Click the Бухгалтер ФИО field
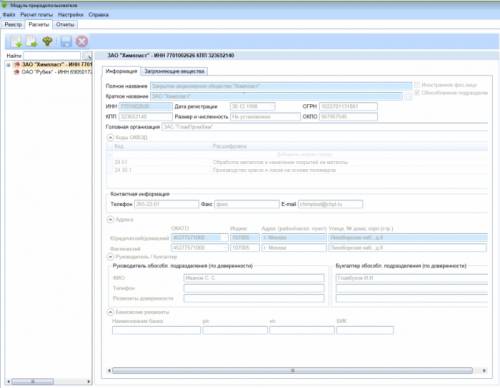 tap(412, 278)
